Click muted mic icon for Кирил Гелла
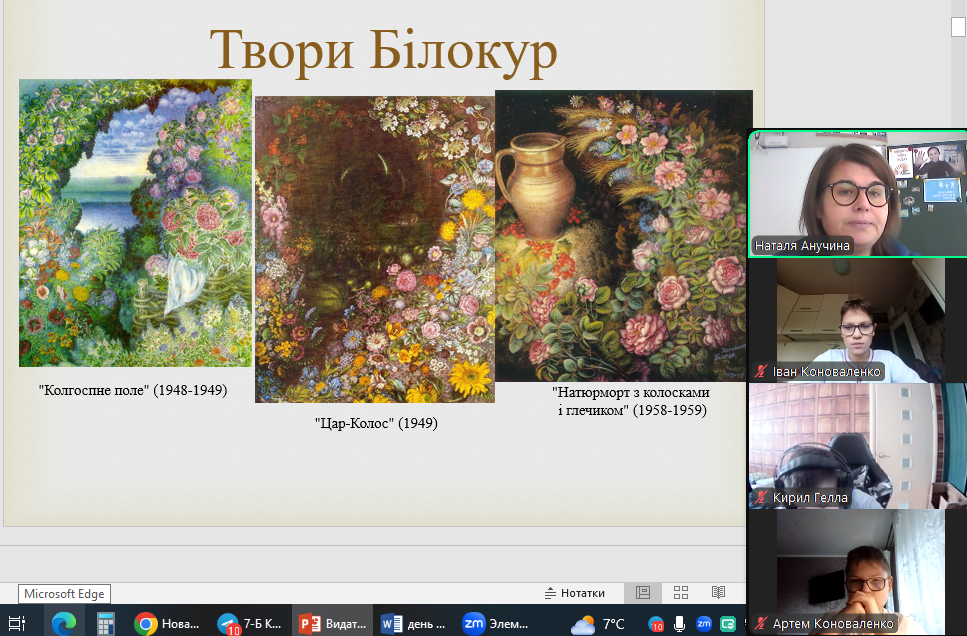Screen dimensions: 967x636 pos(761,497)
